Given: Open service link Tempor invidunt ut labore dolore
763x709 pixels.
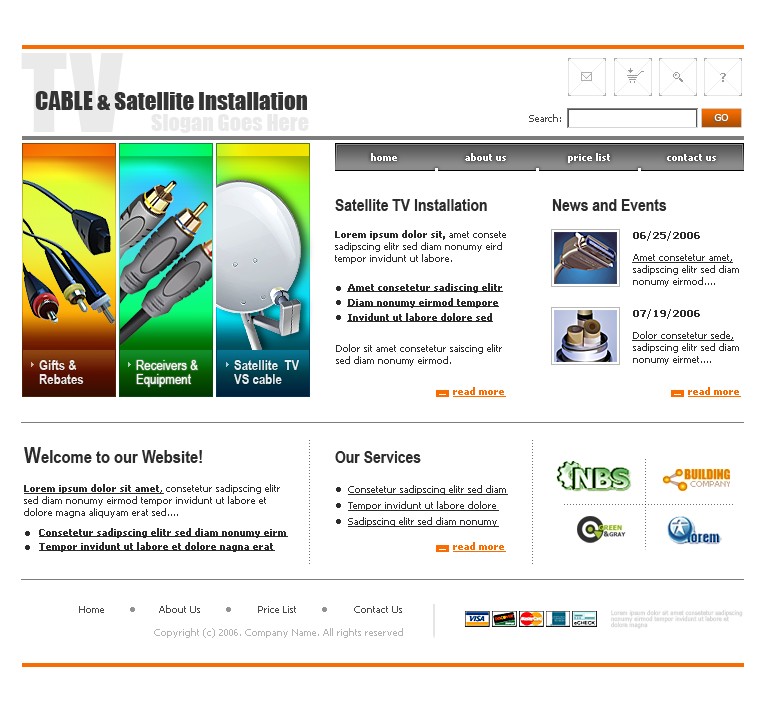Looking at the screenshot, I should 422,506.
